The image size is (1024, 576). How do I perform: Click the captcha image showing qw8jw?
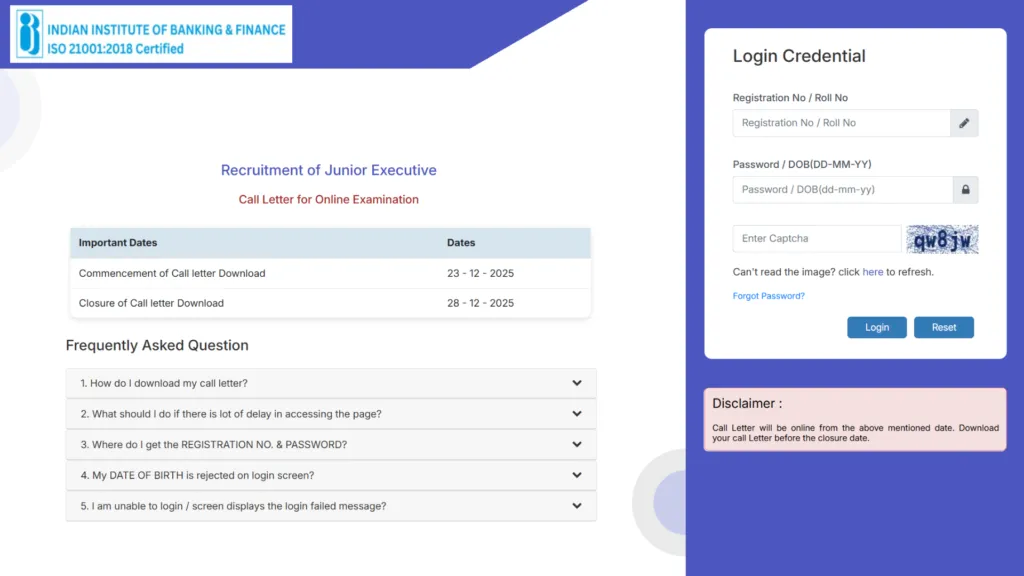941,238
